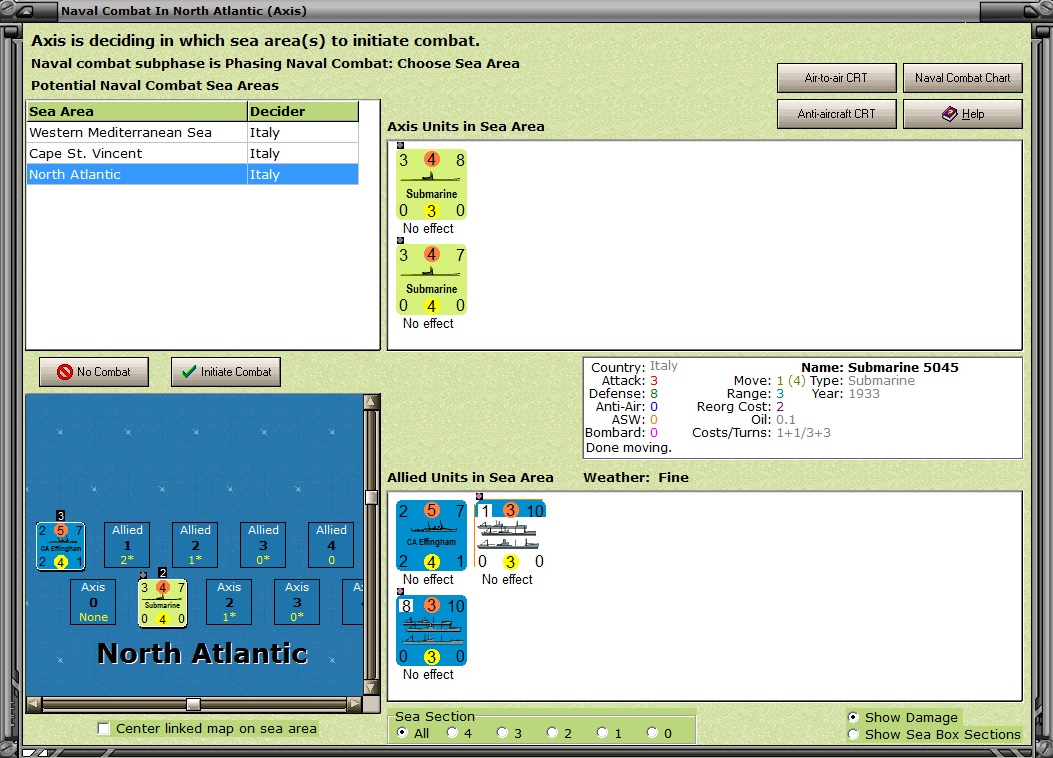Select the Axis submarine counter with defense 8
Screen dimensions: 1053x758
[x=431, y=185]
